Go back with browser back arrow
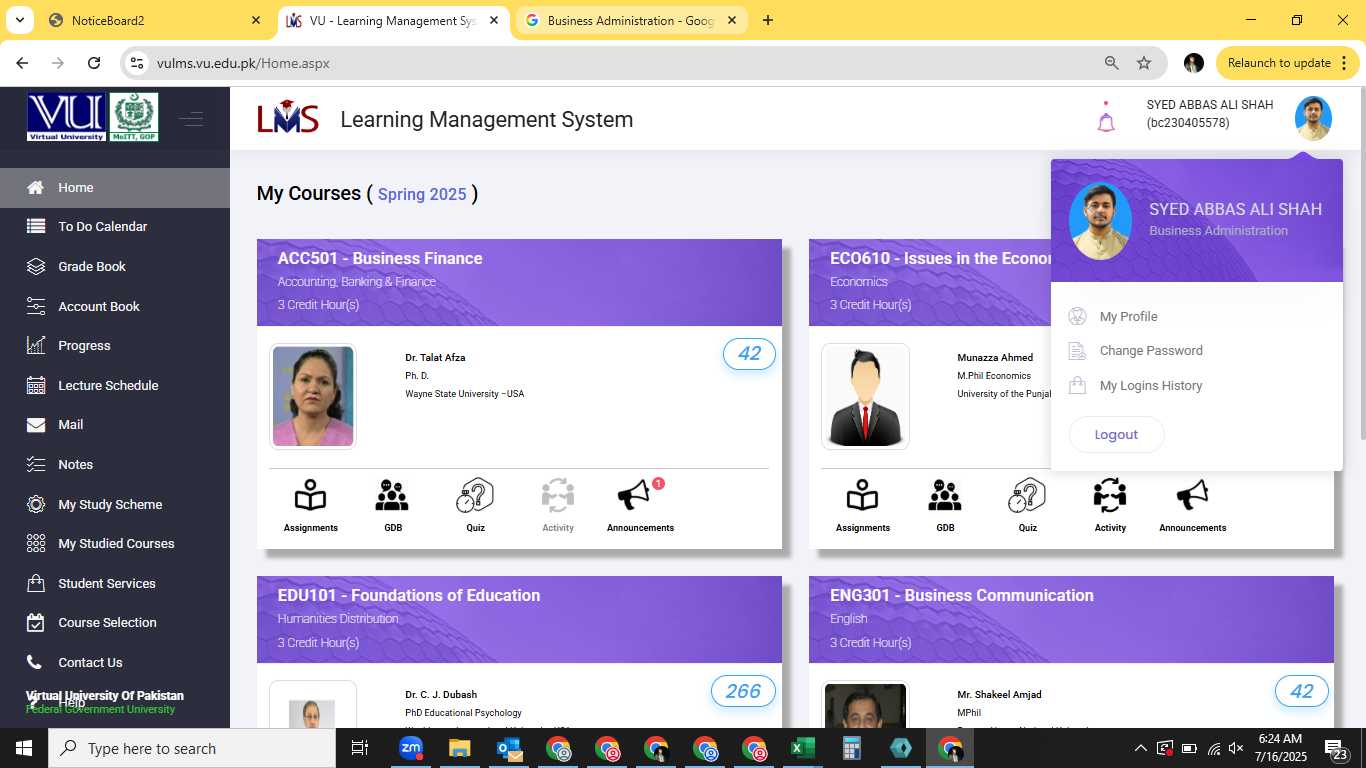 click(x=22, y=63)
